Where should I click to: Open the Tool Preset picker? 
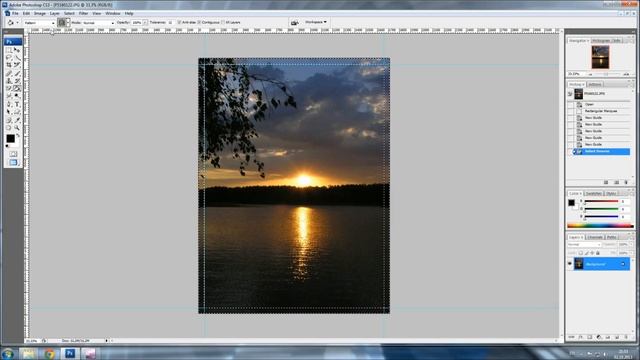pos(12,23)
